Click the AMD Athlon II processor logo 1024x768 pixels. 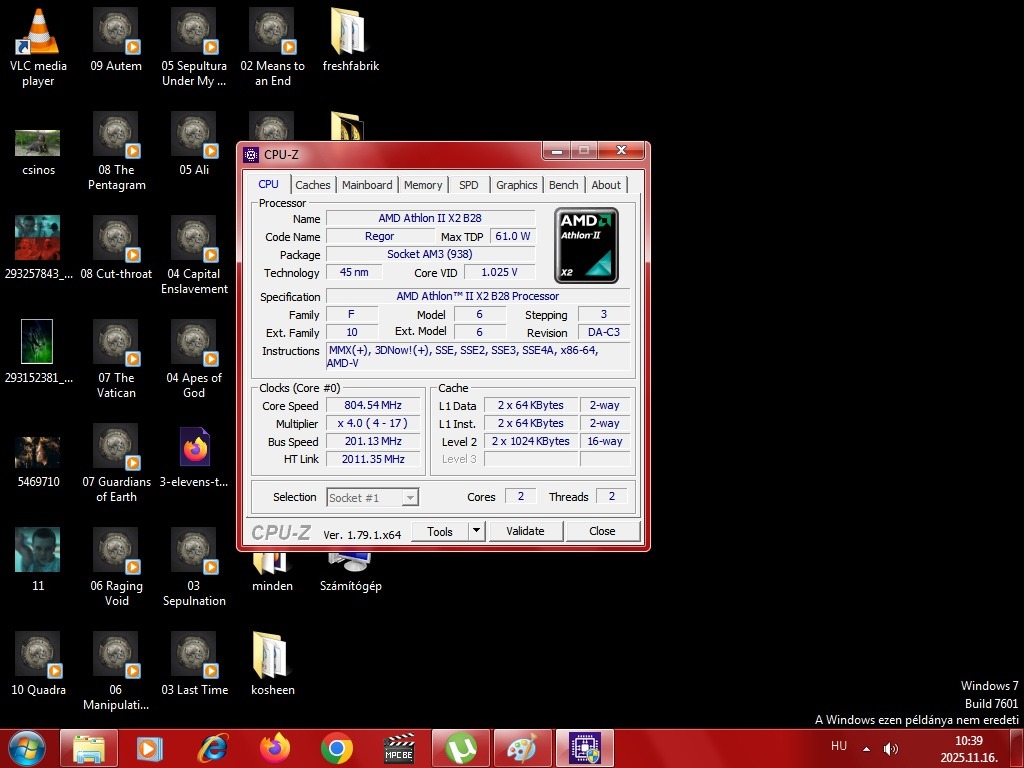coord(586,246)
